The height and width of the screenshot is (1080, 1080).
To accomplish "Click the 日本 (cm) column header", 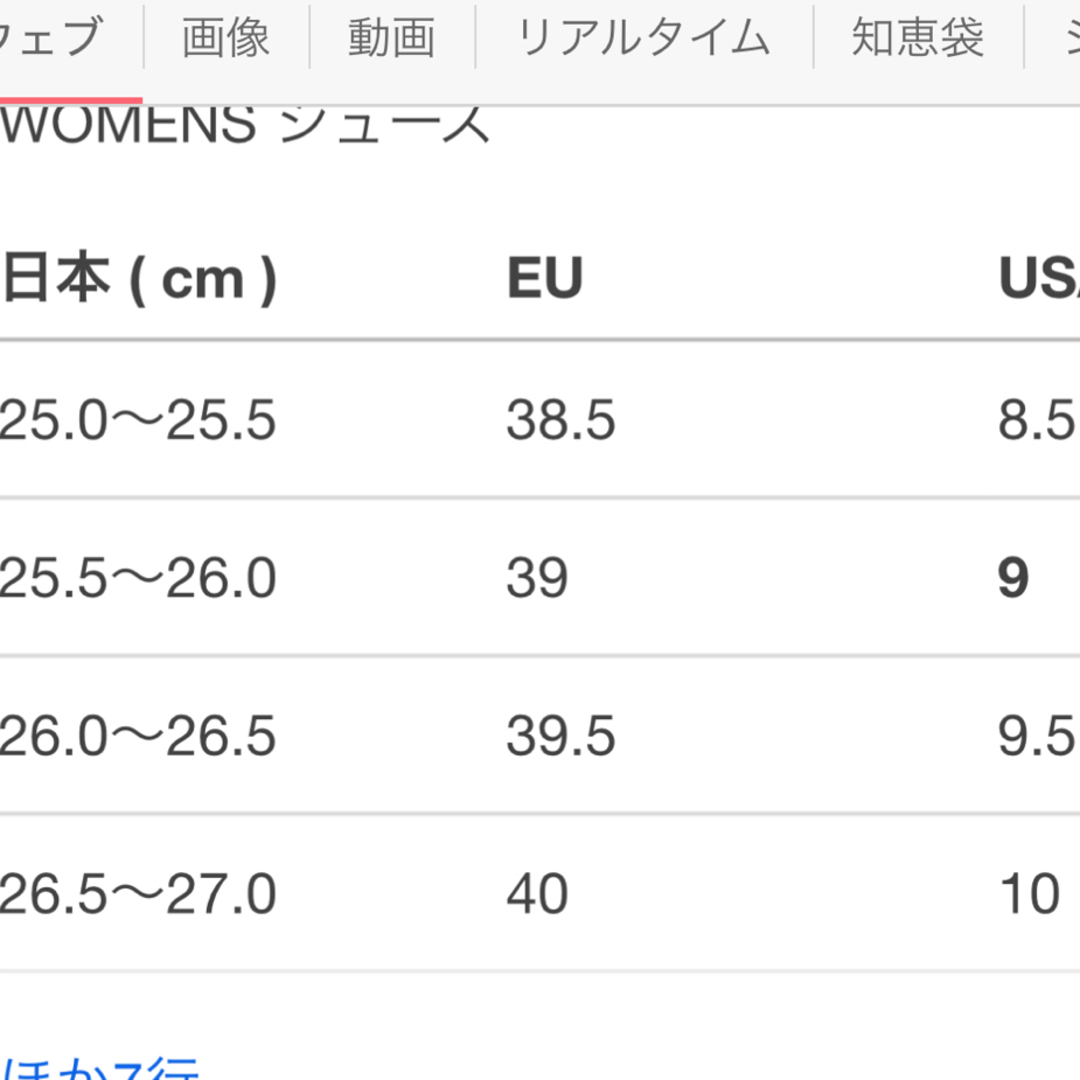I will pyautogui.click(x=139, y=279).
